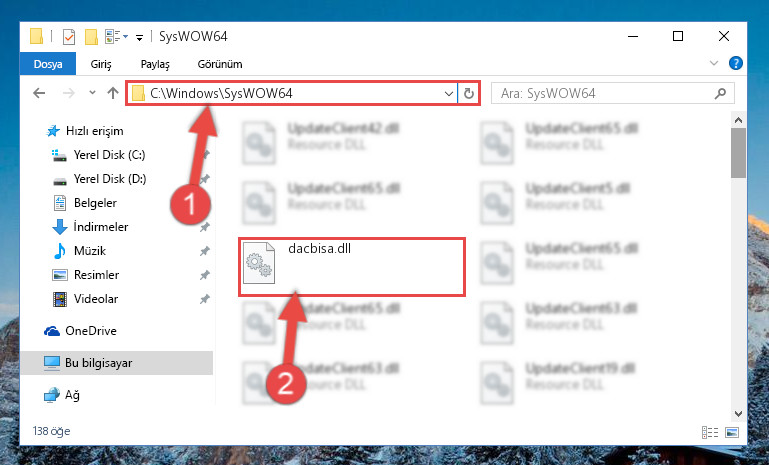Expand the ribbon chevron
Viewport: 769px width, 465px height.
tap(714, 63)
